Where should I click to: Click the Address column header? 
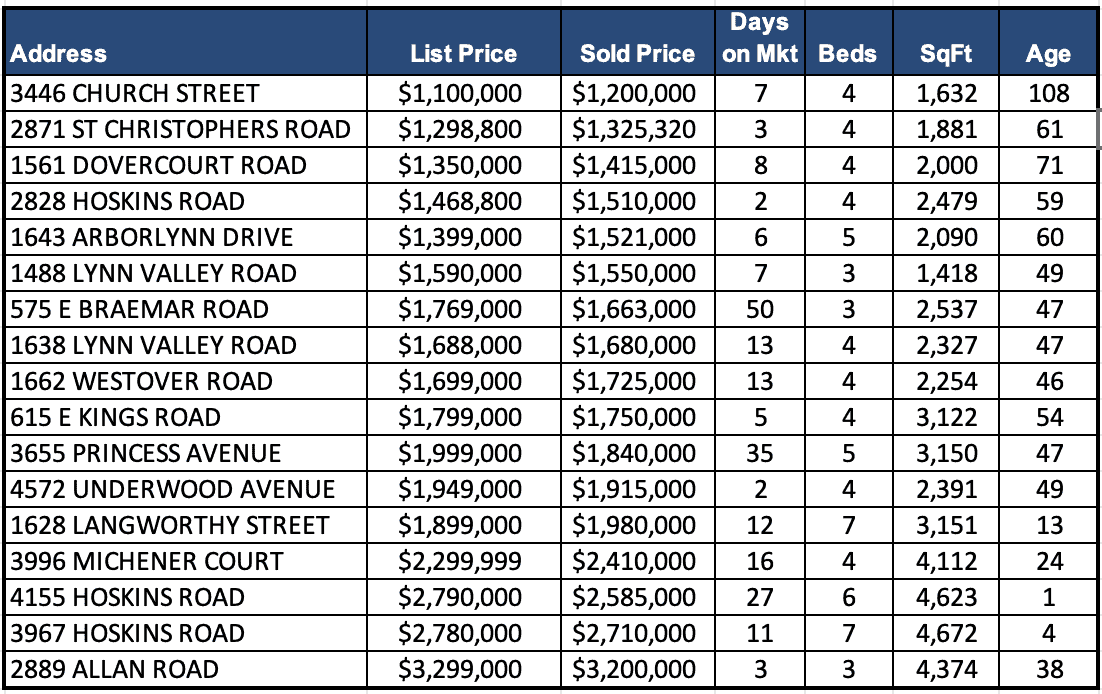pos(59,54)
